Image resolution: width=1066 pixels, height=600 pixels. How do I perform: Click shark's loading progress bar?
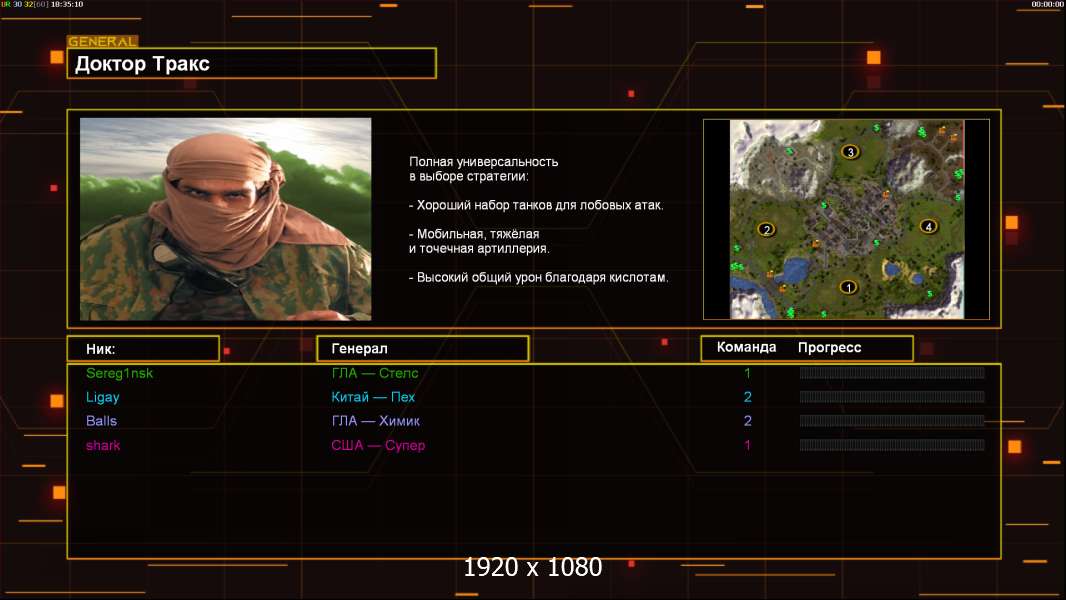892,445
